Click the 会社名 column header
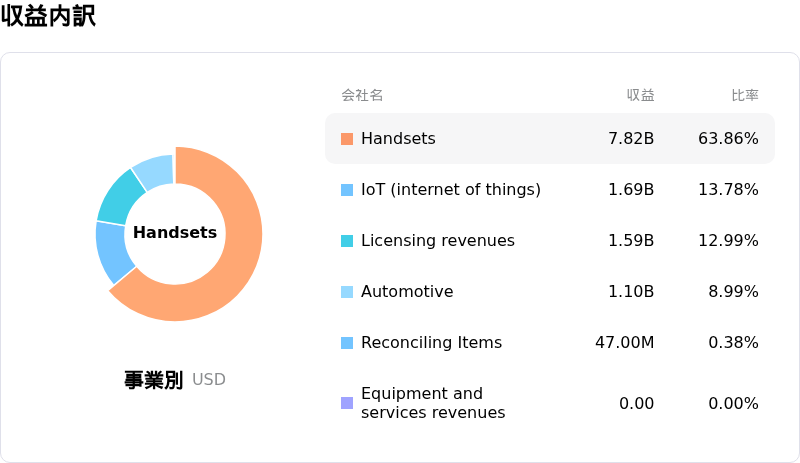 pos(362,95)
